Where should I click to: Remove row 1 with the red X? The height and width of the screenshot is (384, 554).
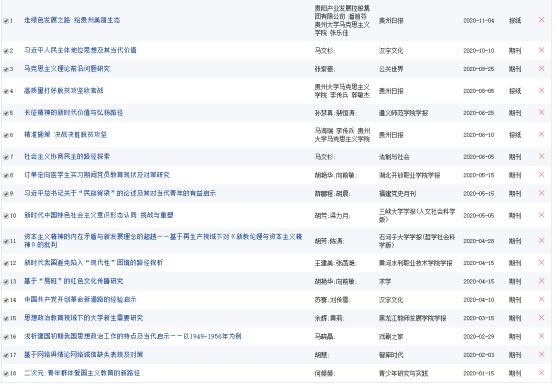click(x=541, y=20)
